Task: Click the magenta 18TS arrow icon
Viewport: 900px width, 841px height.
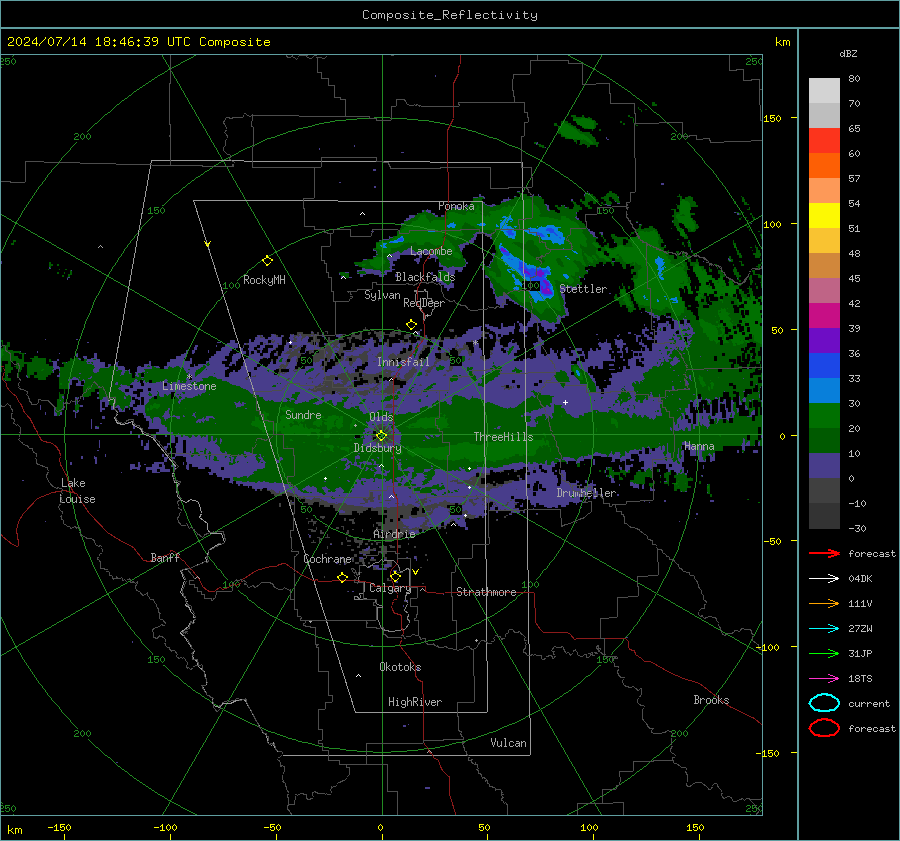Action: [x=824, y=678]
